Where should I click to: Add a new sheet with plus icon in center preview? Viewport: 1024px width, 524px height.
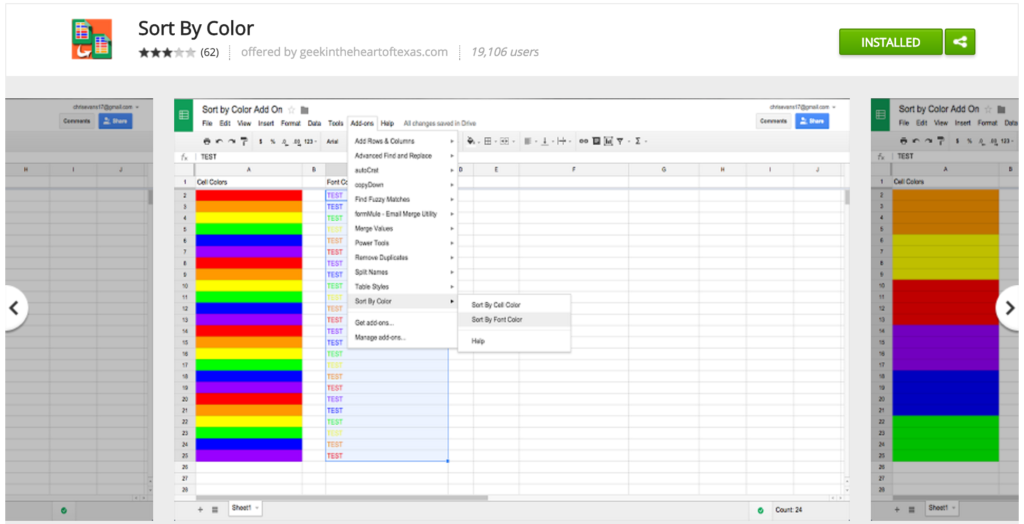point(200,510)
